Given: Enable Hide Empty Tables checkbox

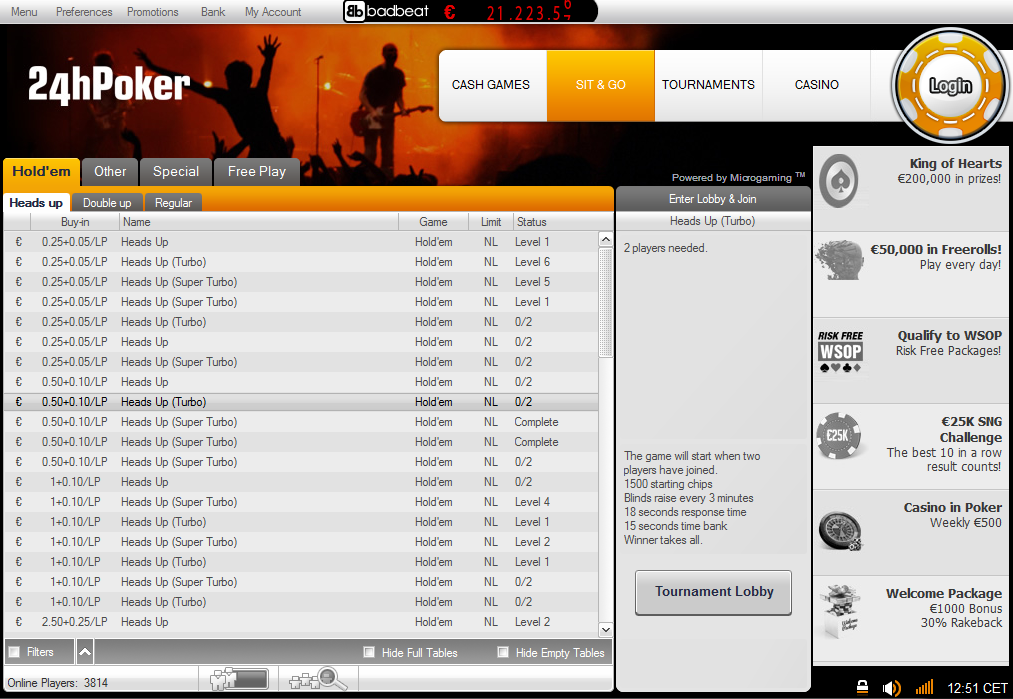Looking at the screenshot, I should [503, 652].
